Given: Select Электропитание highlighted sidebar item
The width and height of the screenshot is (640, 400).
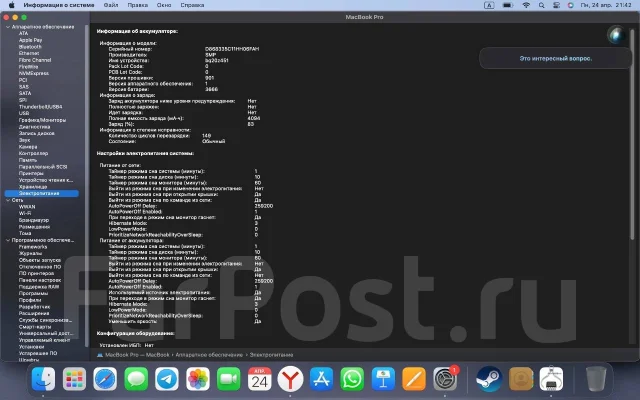Looking at the screenshot, I should pyautogui.click(x=41, y=193).
